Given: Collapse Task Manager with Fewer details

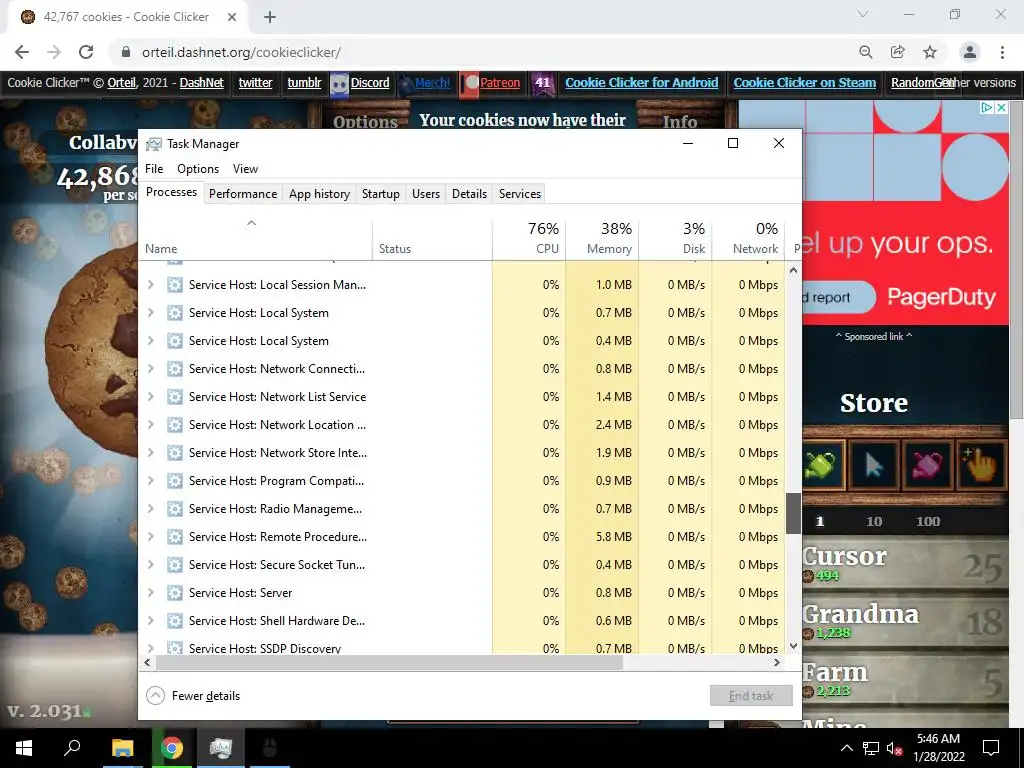Looking at the screenshot, I should [x=193, y=696].
